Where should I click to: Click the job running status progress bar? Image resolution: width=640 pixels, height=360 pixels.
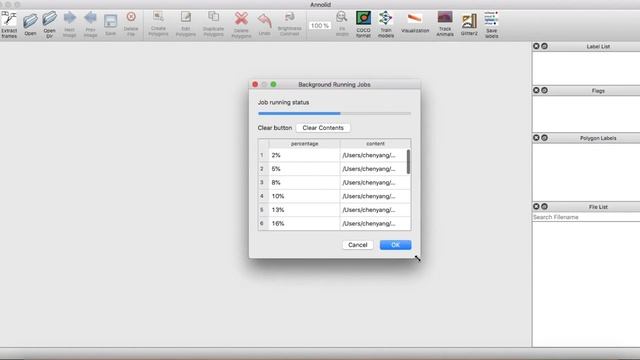point(334,113)
